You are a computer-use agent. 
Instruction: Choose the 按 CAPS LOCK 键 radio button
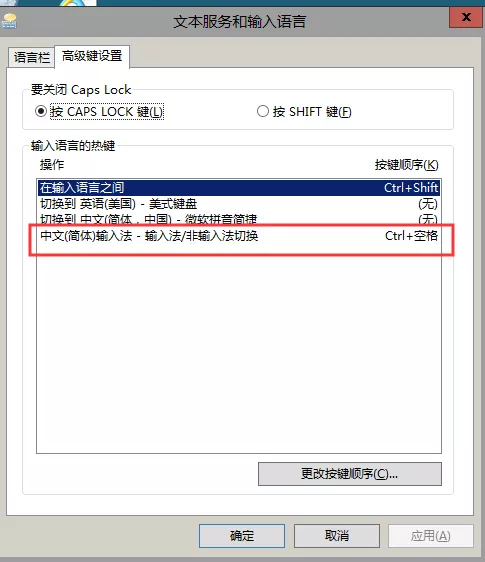(x=41, y=111)
